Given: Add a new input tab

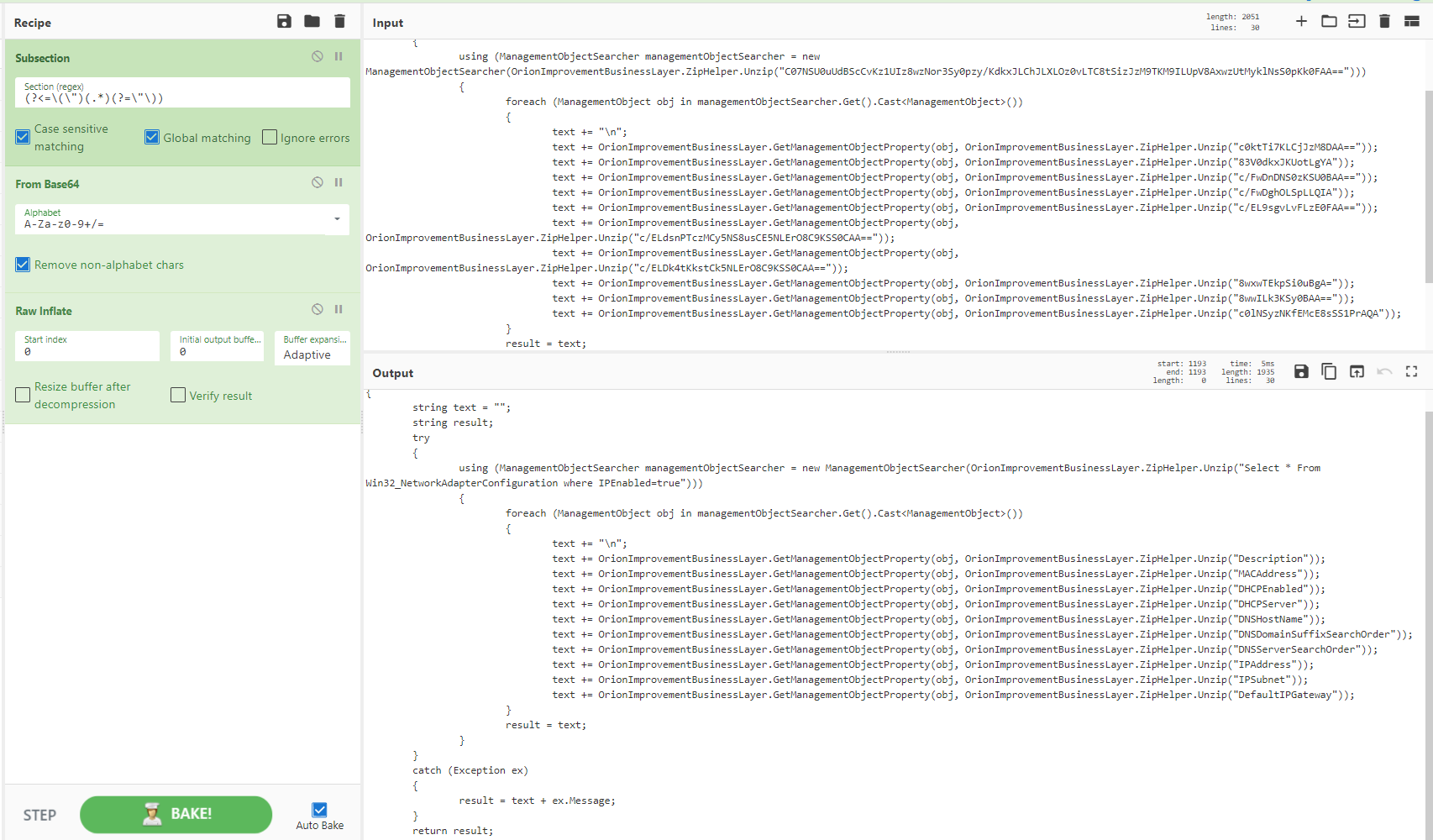Looking at the screenshot, I should pyautogui.click(x=1301, y=21).
